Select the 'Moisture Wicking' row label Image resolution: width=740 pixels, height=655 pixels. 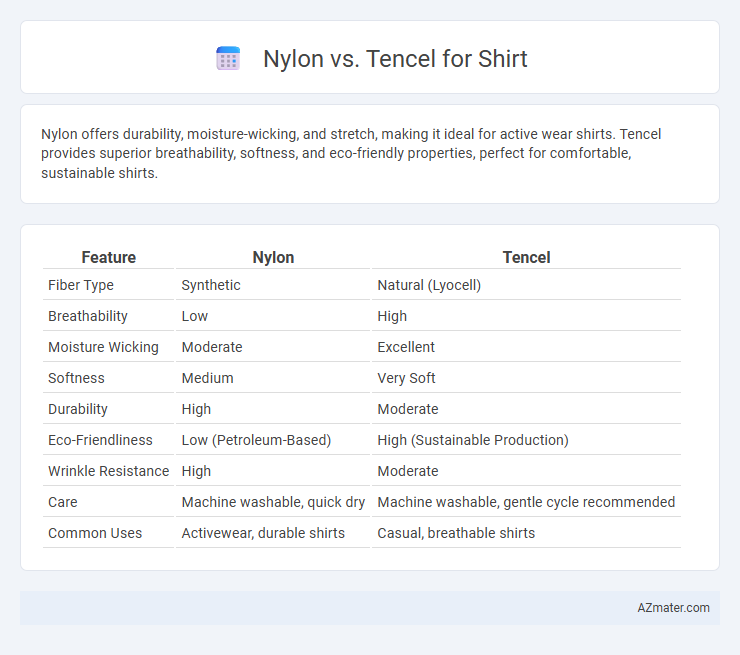(x=103, y=347)
